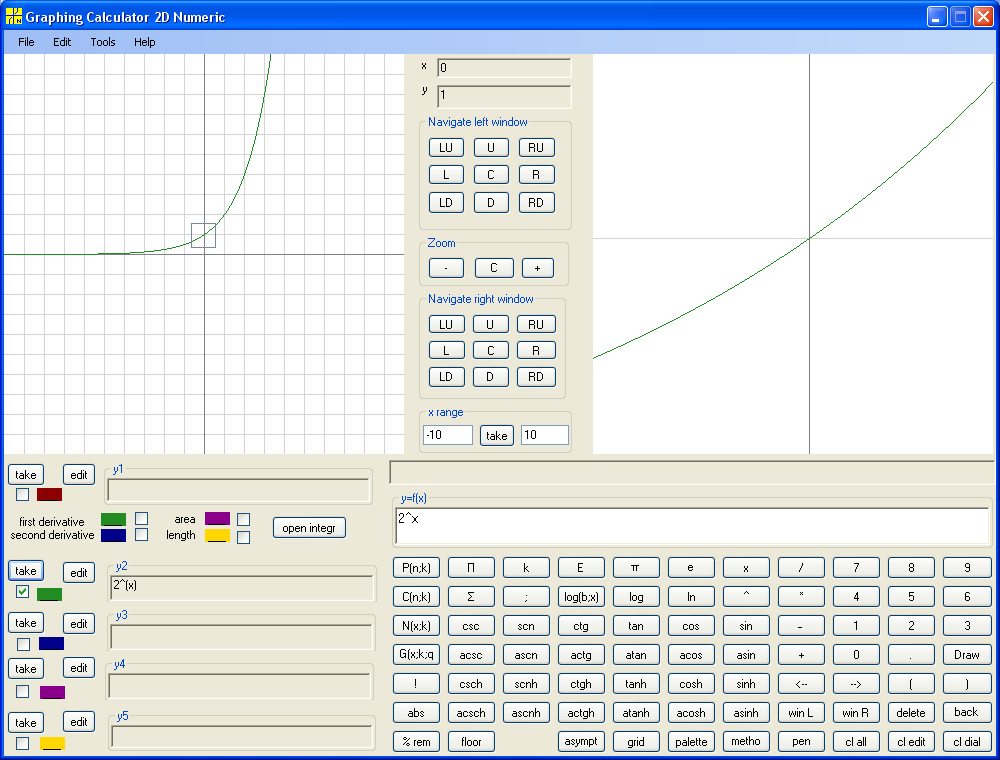The image size is (1000, 760).
Task: Enable the second derivative checkbox
Action: click(142, 534)
